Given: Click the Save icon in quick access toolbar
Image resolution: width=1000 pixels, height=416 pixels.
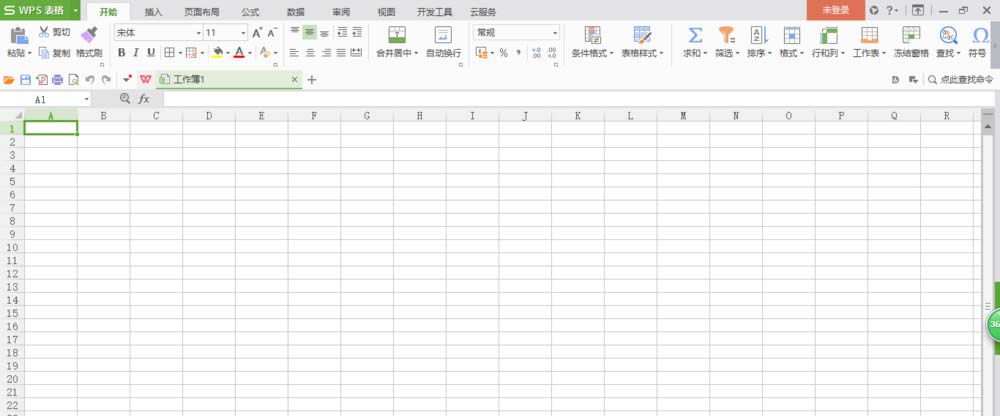Looking at the screenshot, I should click(25, 79).
